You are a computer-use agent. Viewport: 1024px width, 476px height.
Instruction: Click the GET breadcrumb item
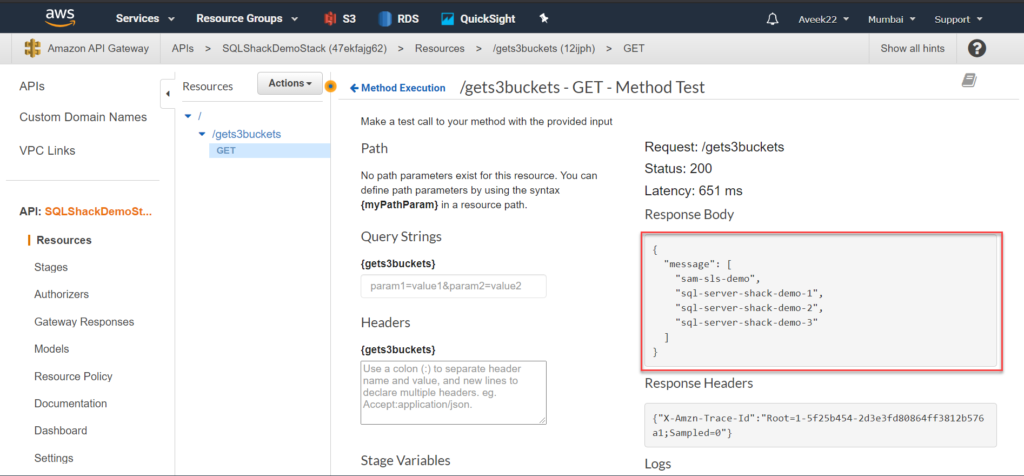pyautogui.click(x=634, y=48)
